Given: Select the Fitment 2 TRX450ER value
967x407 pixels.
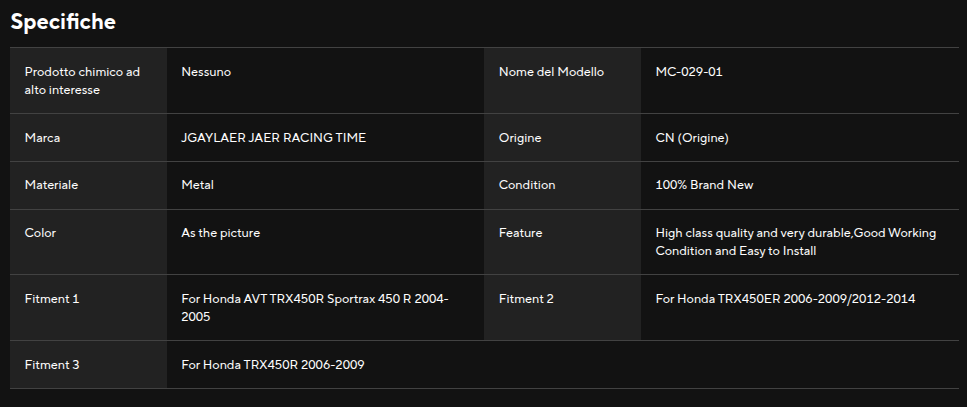Looking at the screenshot, I should click(x=785, y=299).
